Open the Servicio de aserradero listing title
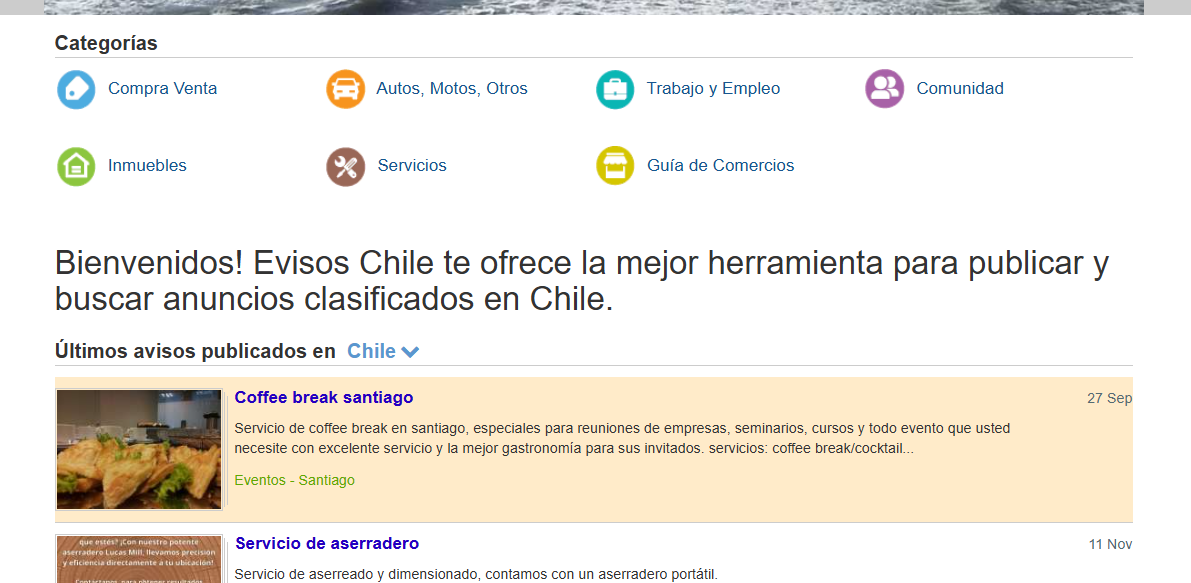1191x583 pixels. [x=326, y=544]
